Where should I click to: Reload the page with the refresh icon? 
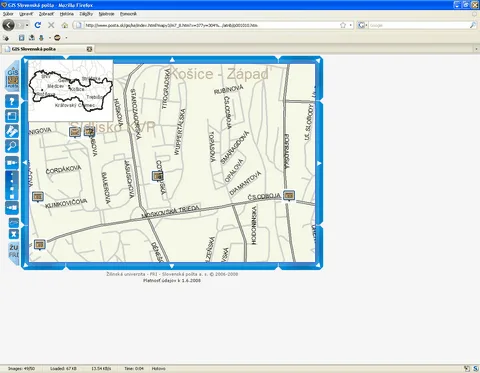[x=38, y=25]
